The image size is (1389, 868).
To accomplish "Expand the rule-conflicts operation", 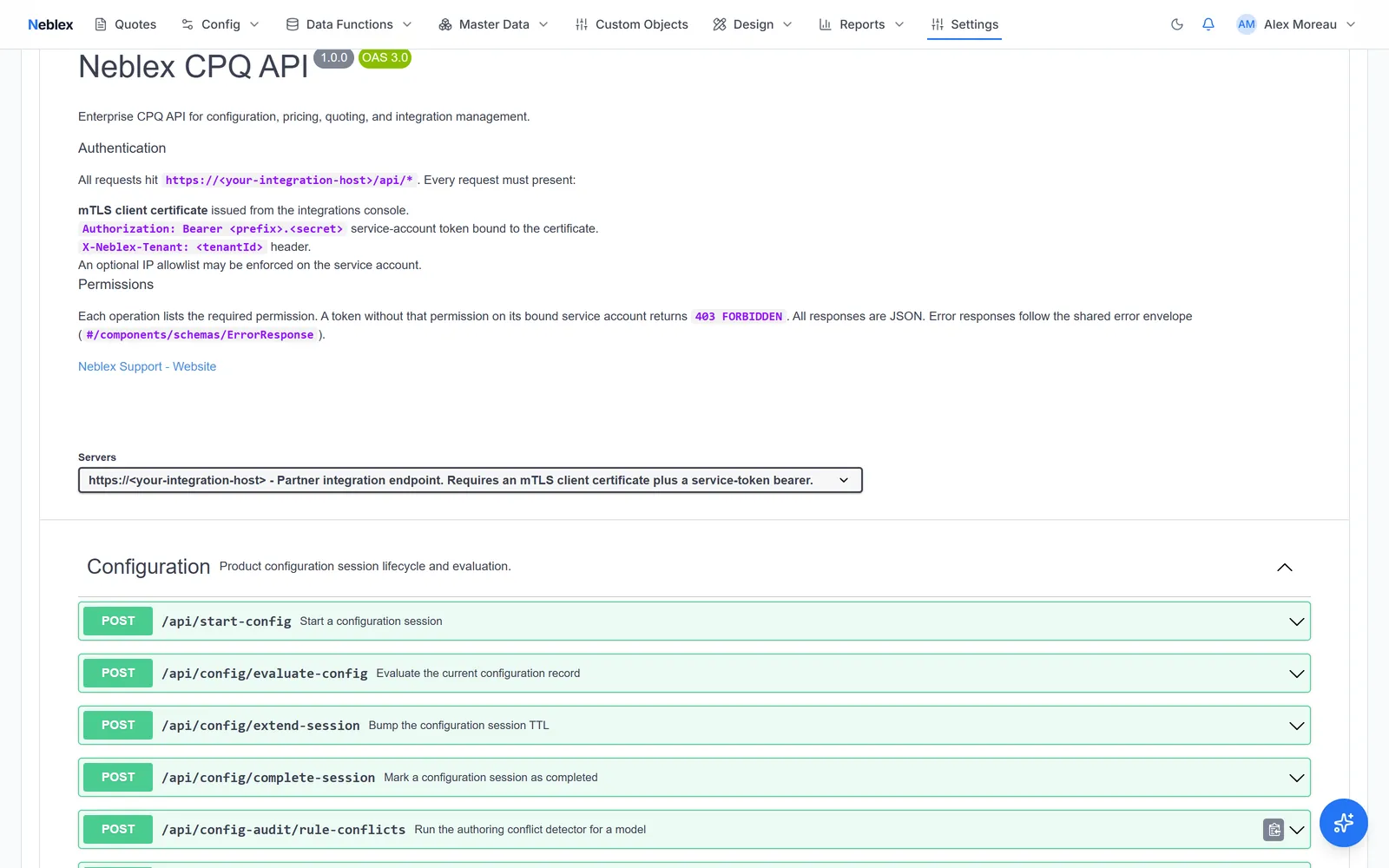I will (x=1297, y=830).
